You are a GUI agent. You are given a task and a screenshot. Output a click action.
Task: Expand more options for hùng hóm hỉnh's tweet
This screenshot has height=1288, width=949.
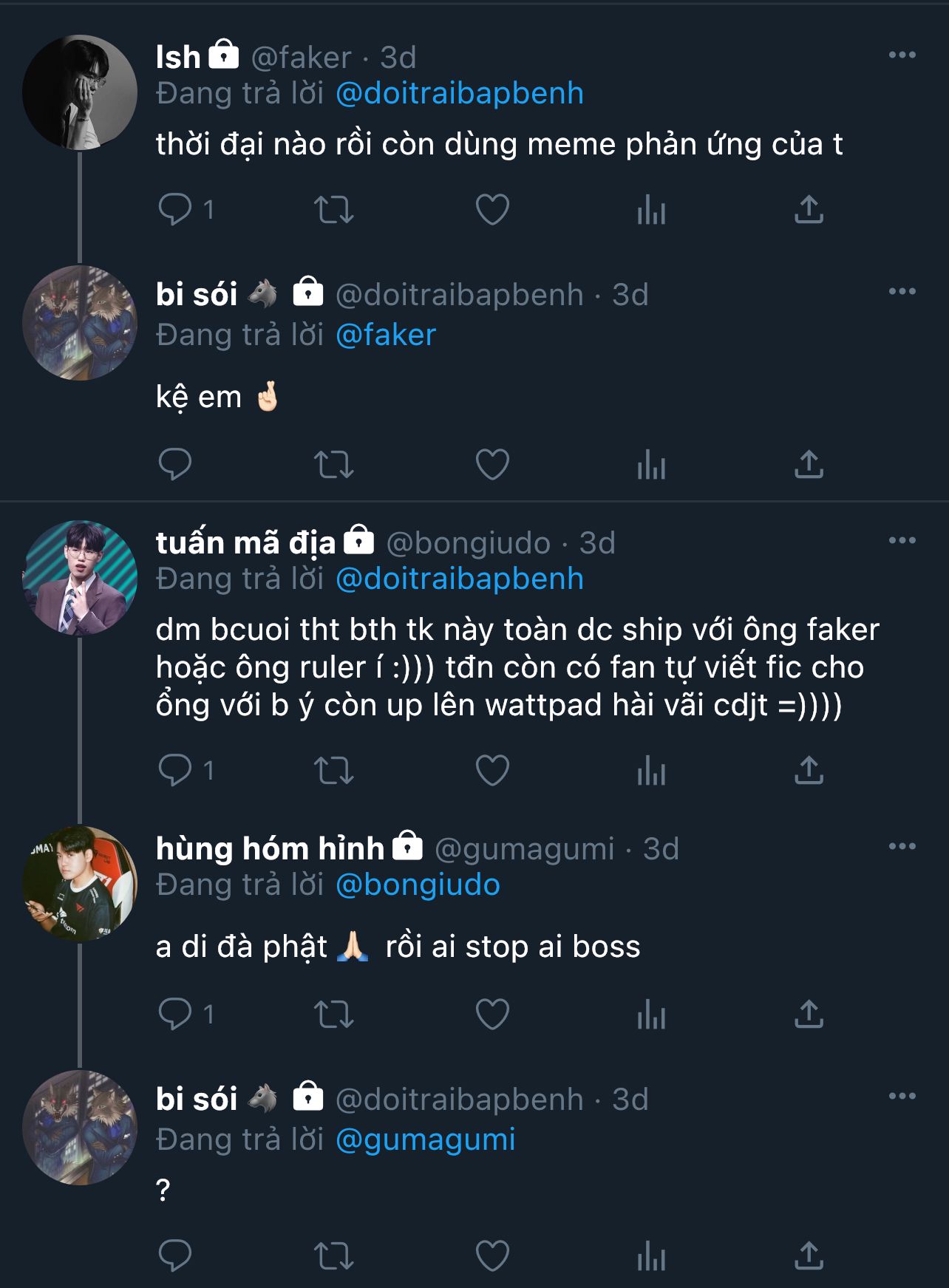(902, 847)
